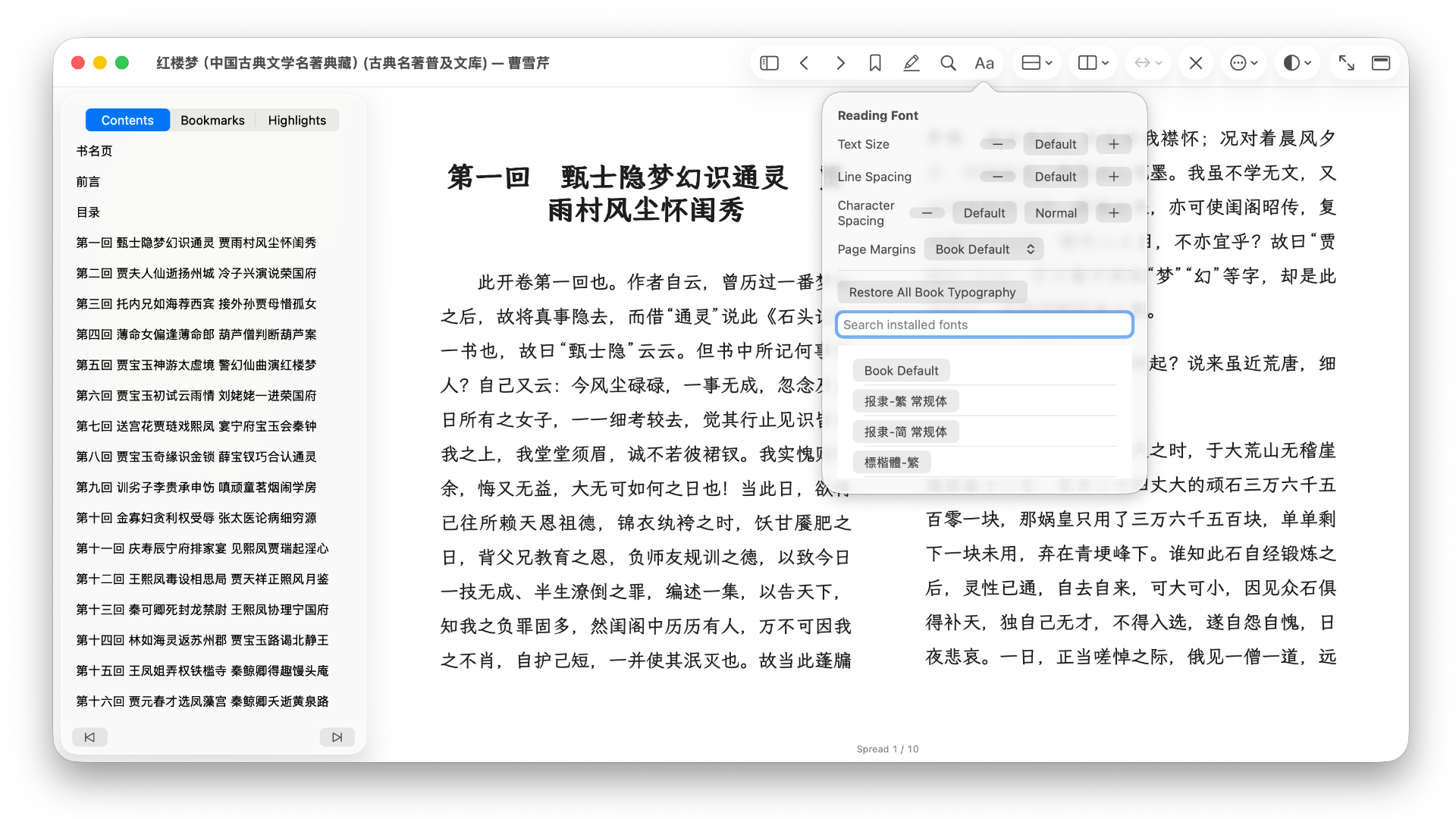1456x819 pixels.
Task: Decrease character spacing with minus
Action: click(927, 213)
